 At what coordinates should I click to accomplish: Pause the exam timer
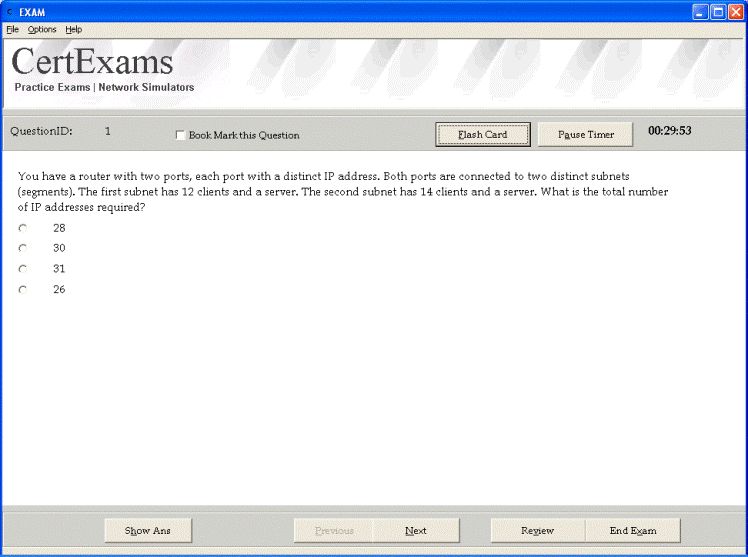(x=585, y=134)
